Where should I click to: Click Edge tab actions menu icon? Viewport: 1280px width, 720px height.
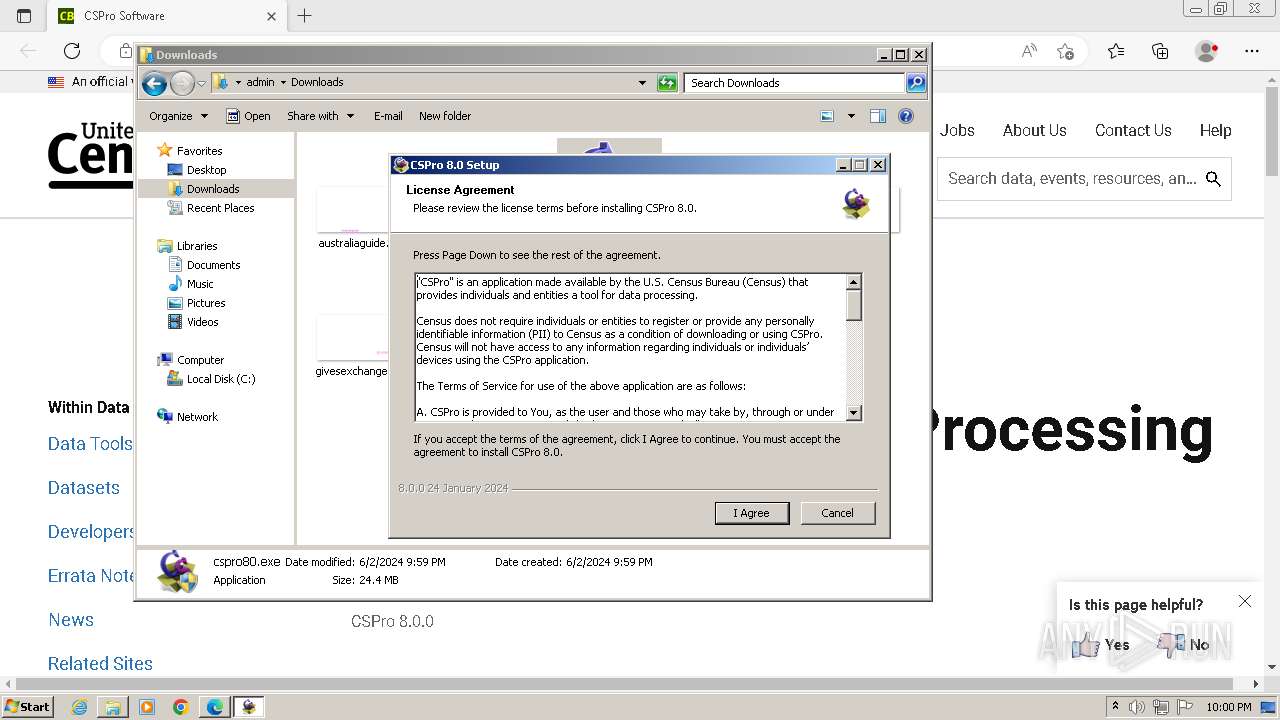click(24, 16)
